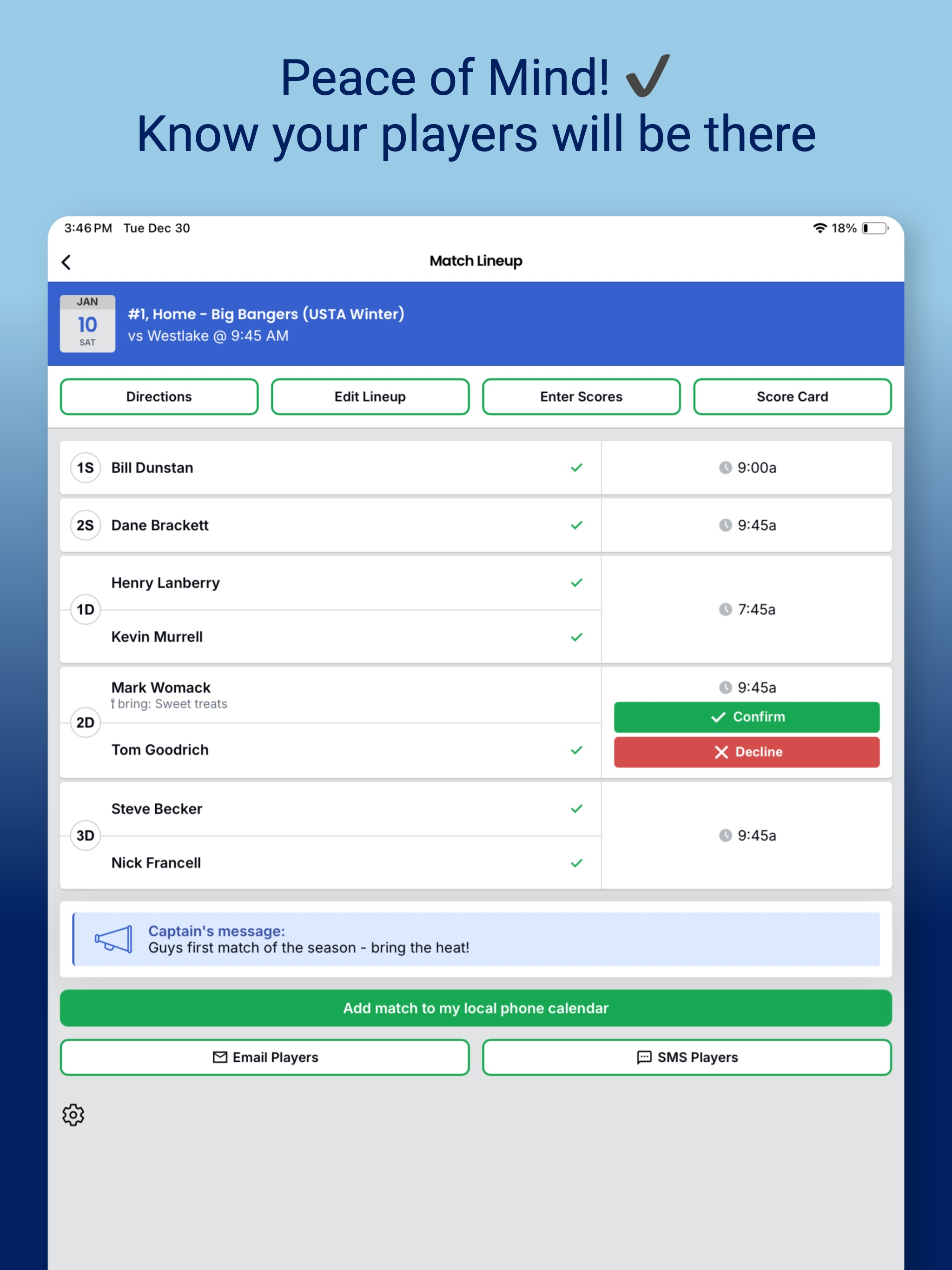Open Enter Scores
Viewport: 952px width, 1270px height.
pos(581,397)
